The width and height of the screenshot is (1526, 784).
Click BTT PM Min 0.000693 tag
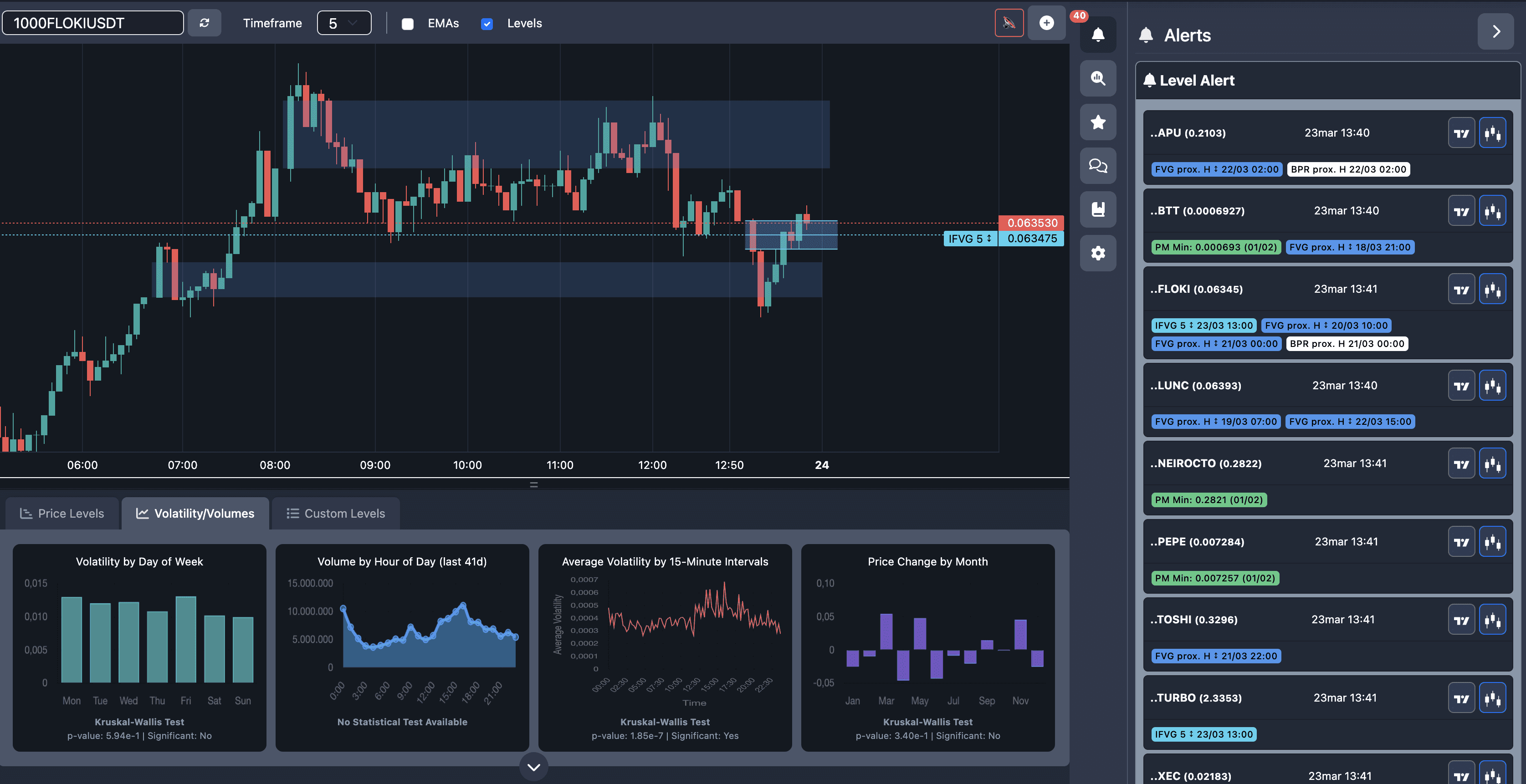coord(1216,248)
